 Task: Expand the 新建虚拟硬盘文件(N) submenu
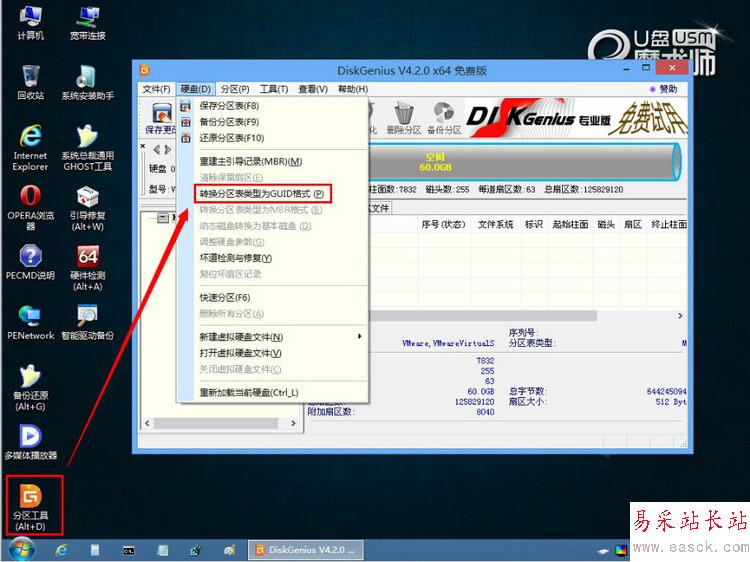click(x=280, y=337)
